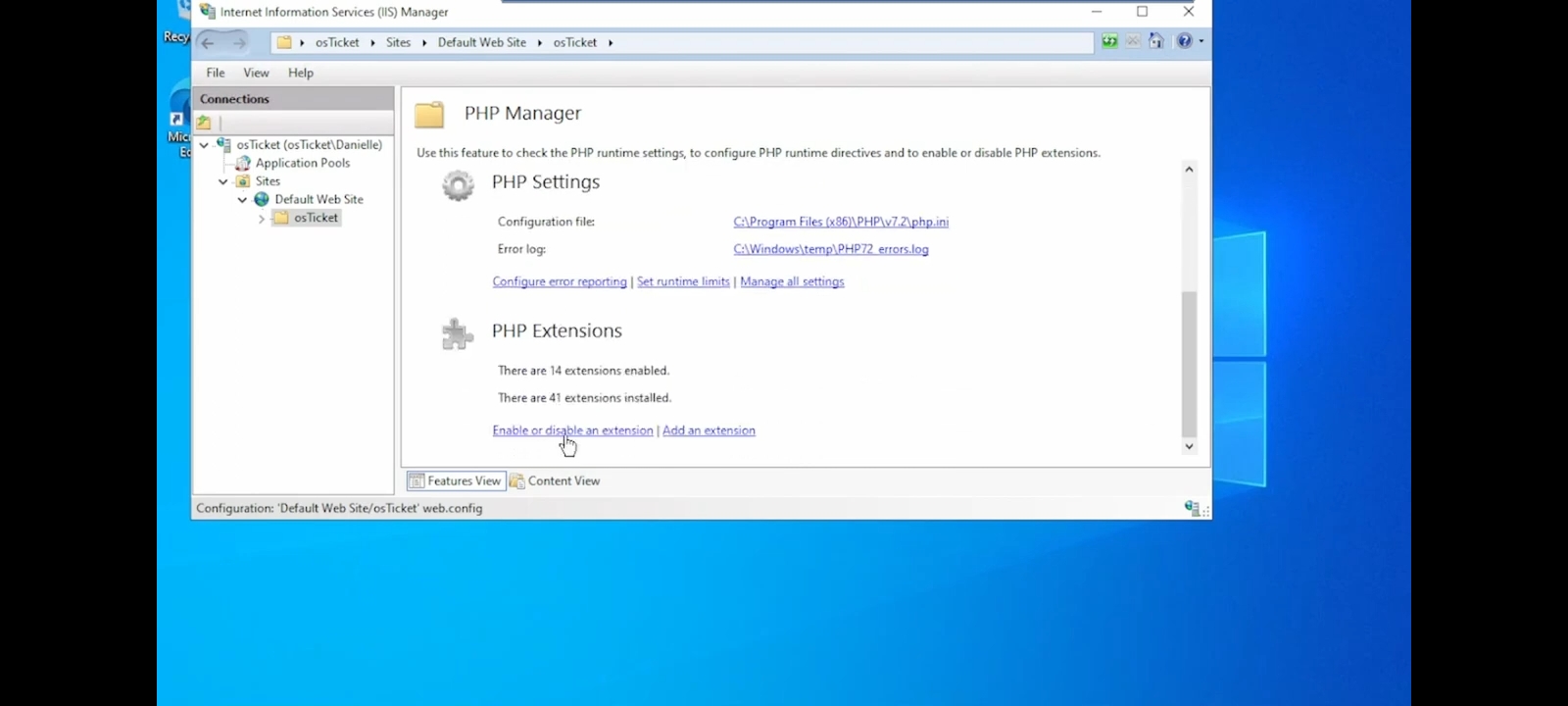Click the first osTicket breadcrumb segment
Screen dimensions: 1568x706
(337, 42)
